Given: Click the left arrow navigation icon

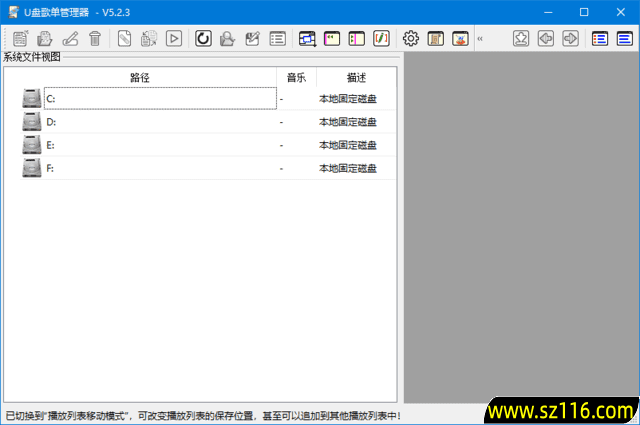Looking at the screenshot, I should (546, 38).
